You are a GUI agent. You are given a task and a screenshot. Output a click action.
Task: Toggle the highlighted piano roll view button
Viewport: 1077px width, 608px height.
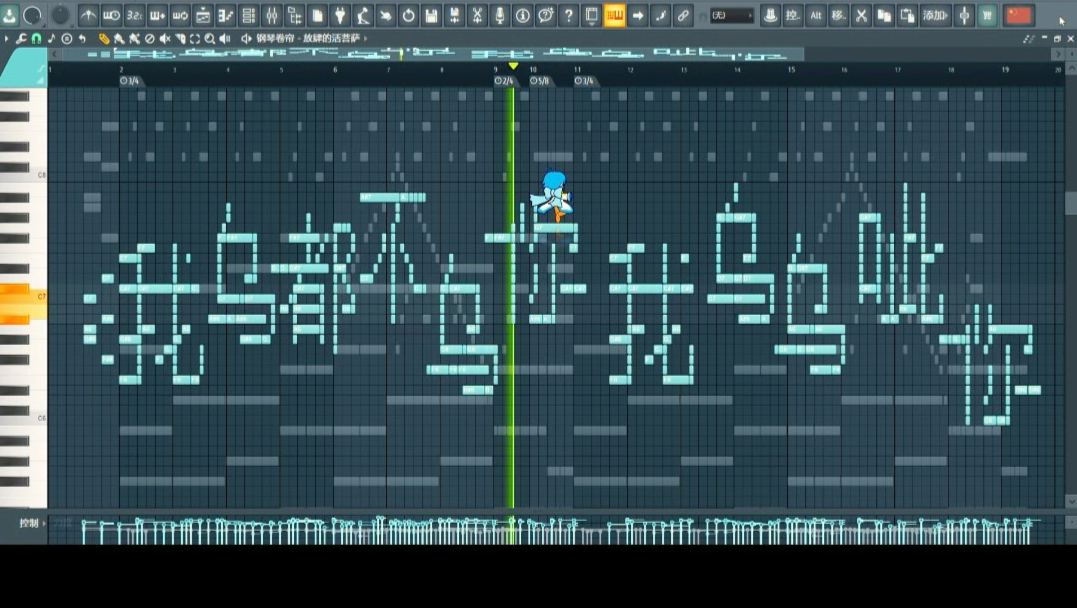click(x=614, y=15)
